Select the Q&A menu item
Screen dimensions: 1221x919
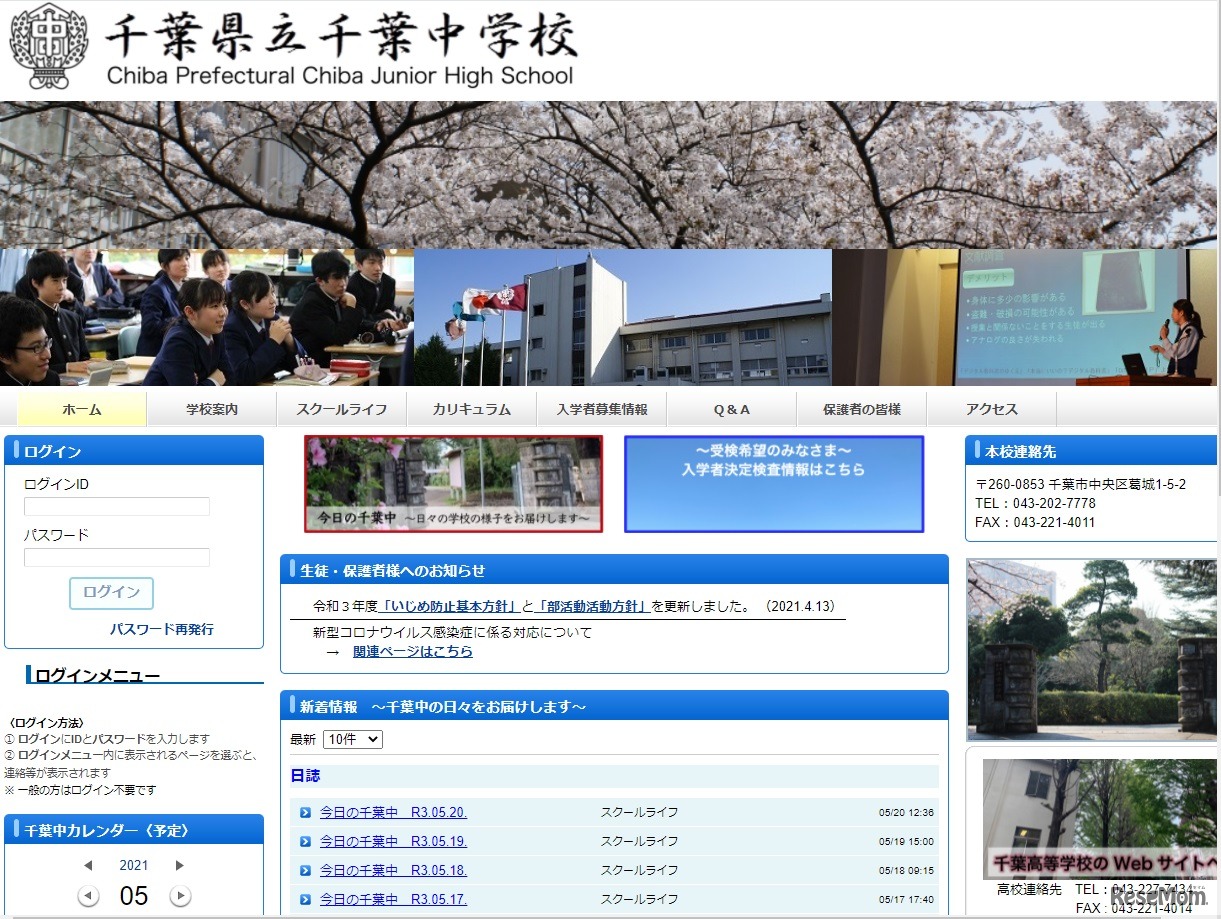(731, 409)
